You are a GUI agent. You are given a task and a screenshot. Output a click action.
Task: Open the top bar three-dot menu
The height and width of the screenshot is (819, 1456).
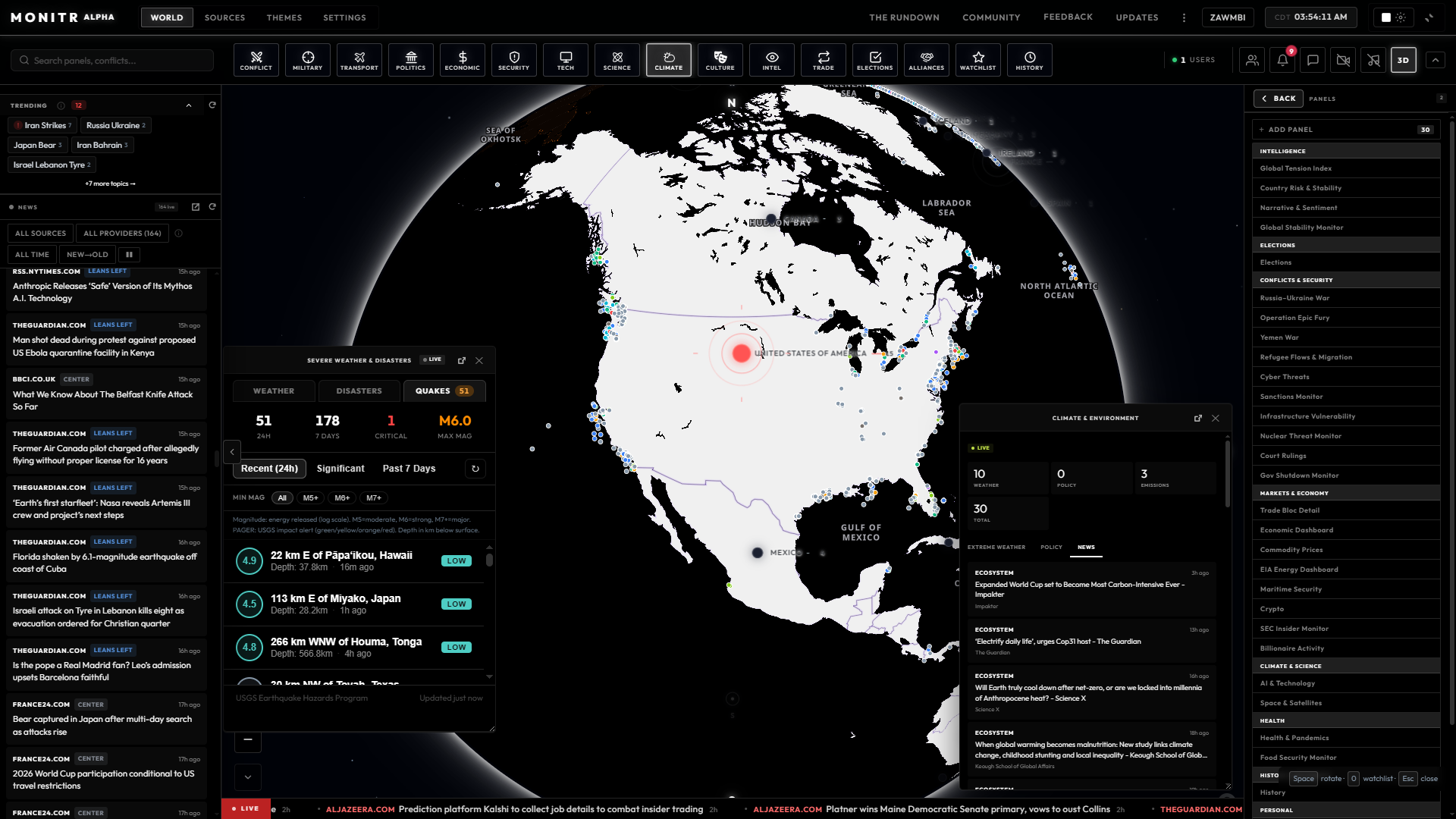click(x=1184, y=17)
